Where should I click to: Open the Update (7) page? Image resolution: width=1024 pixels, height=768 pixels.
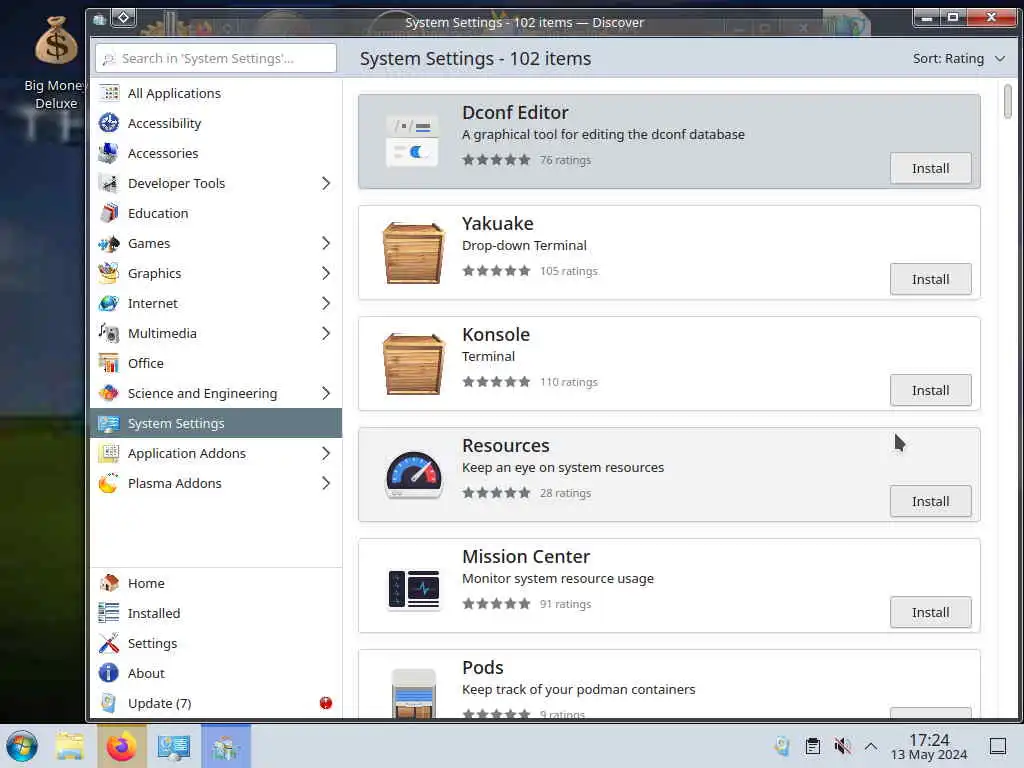216,703
